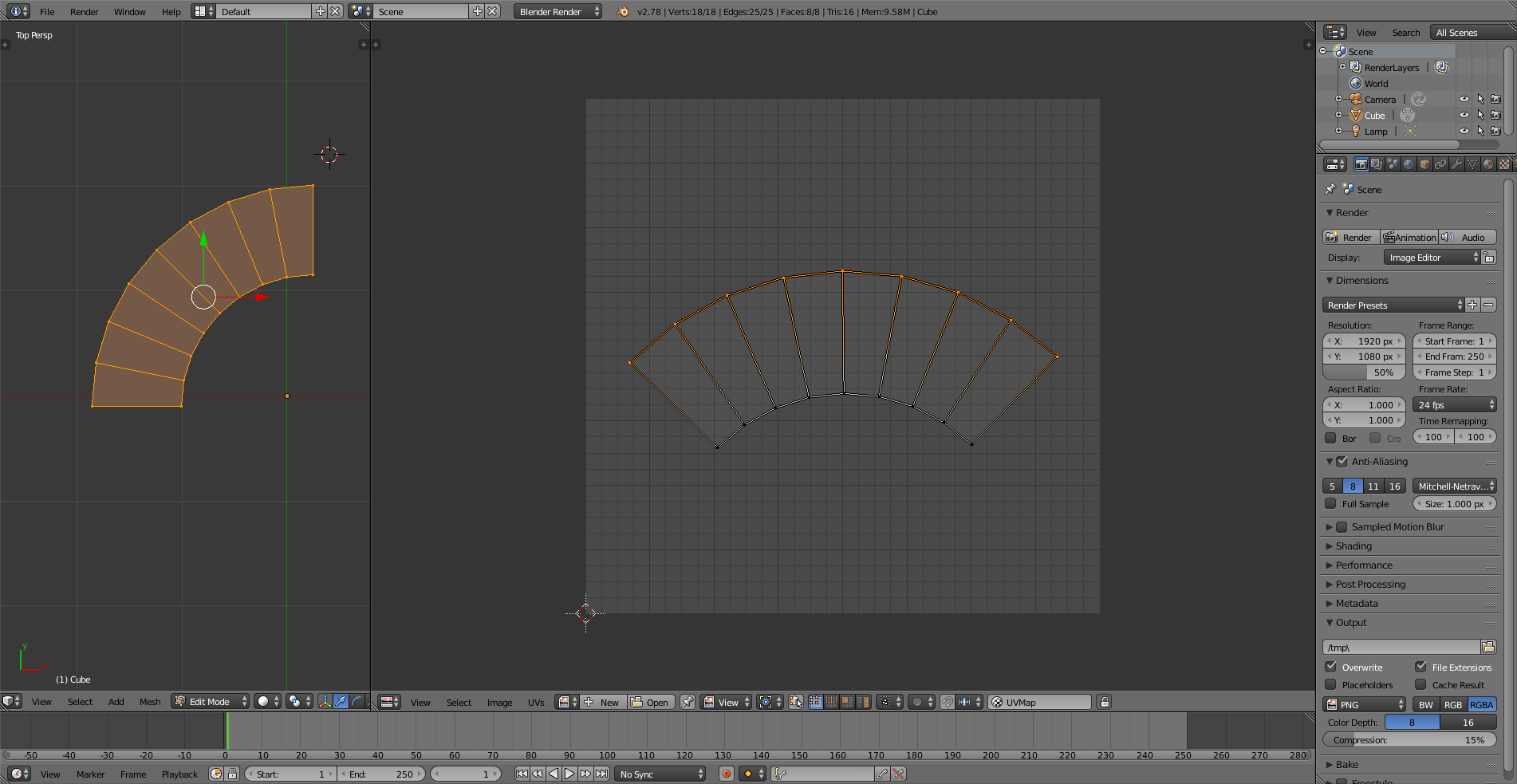
Task: Play the animation forward
Action: 569,774
